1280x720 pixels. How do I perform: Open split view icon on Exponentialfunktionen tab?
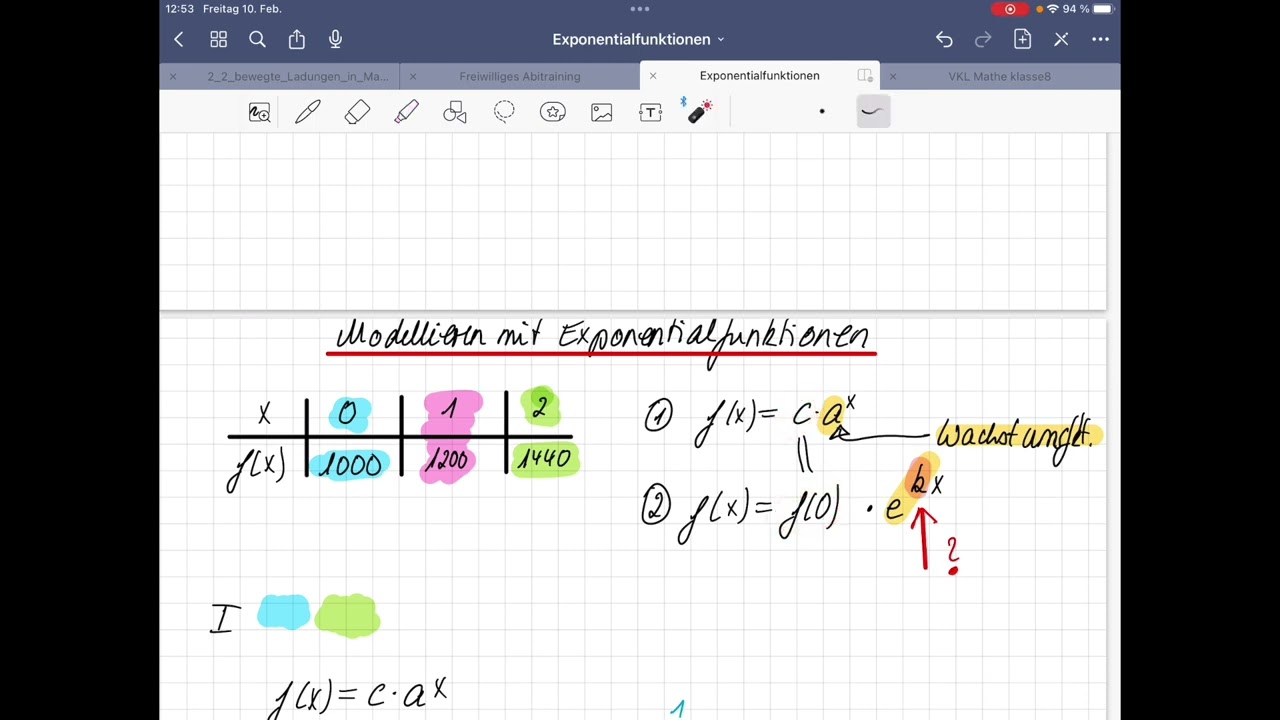[x=865, y=76]
